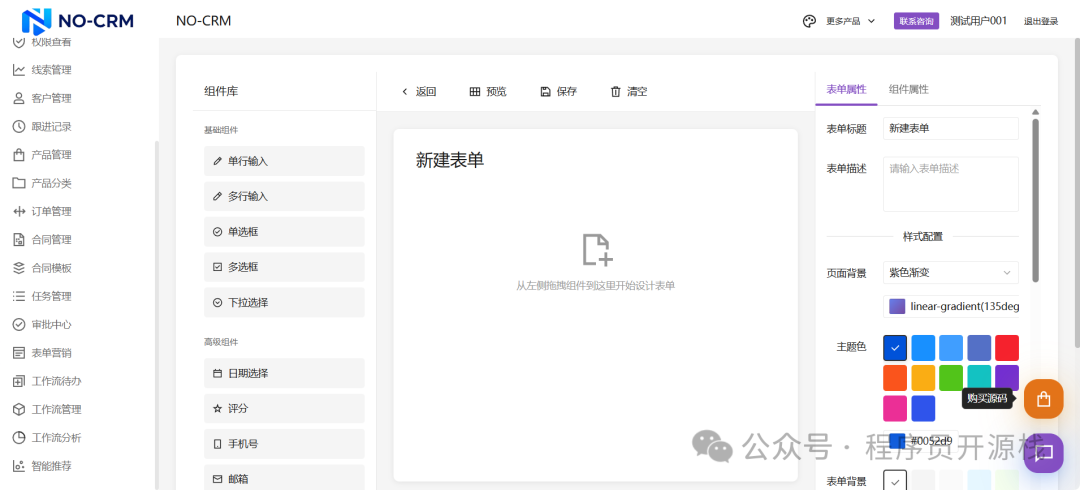
Task: Click the 表单描述 text area
Action: [x=951, y=184]
